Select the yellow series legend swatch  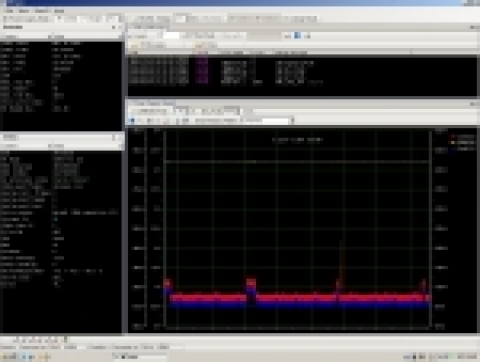pyautogui.click(x=453, y=142)
